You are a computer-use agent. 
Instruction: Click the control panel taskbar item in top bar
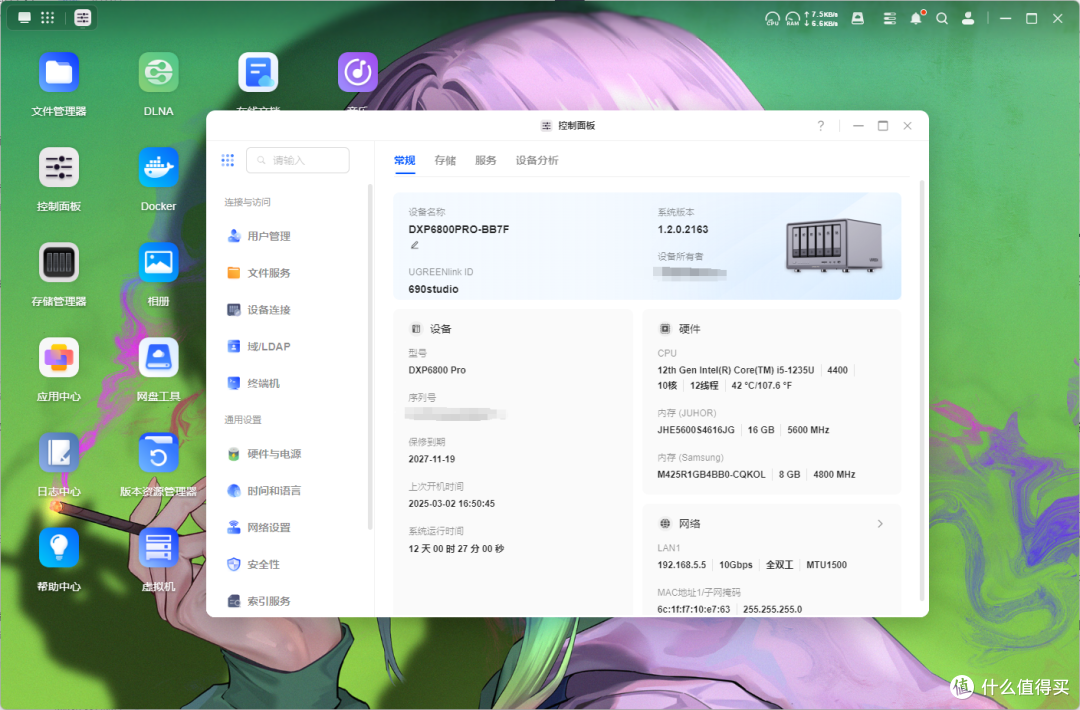(83, 18)
